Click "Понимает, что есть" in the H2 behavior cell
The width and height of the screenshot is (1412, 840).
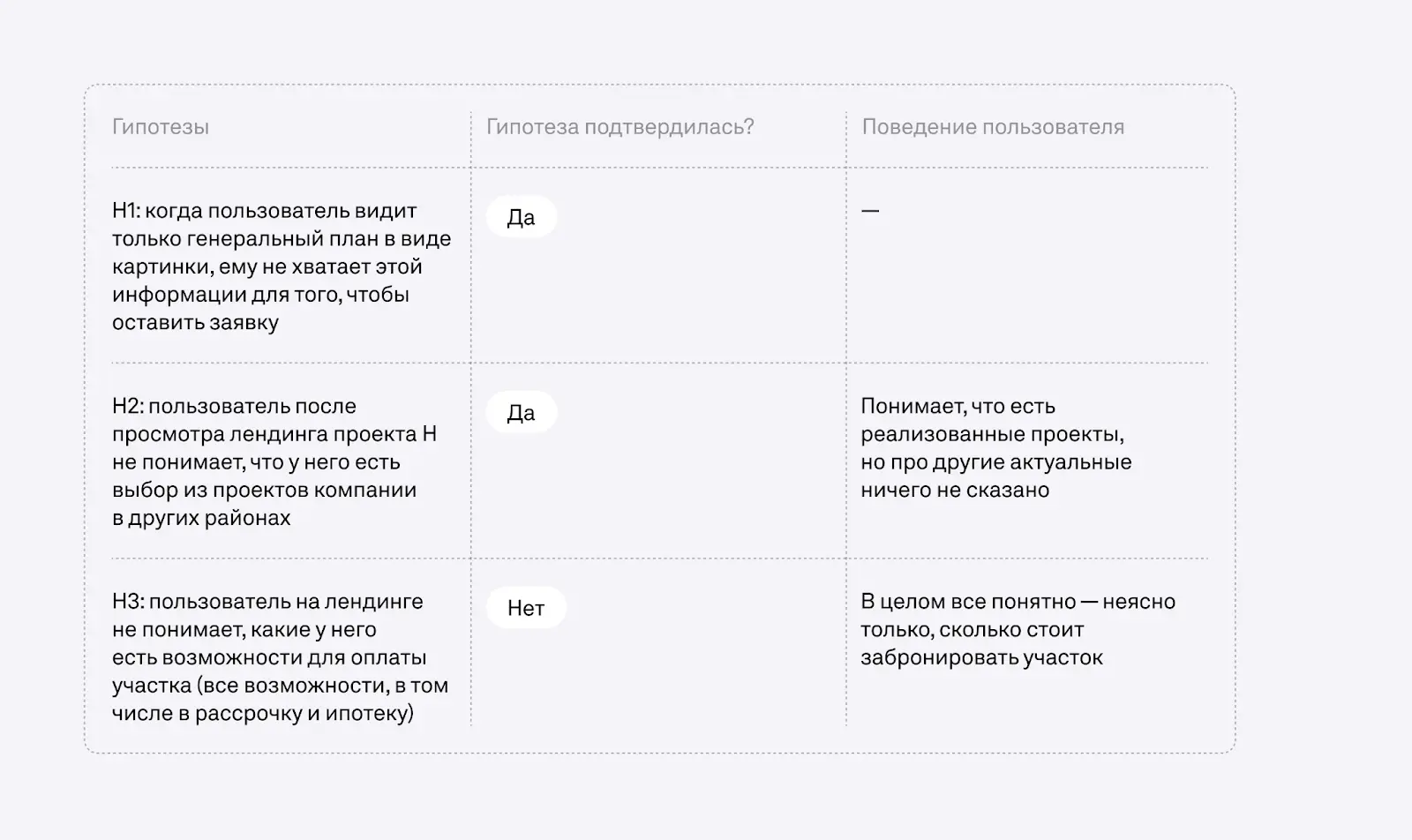[958, 407]
